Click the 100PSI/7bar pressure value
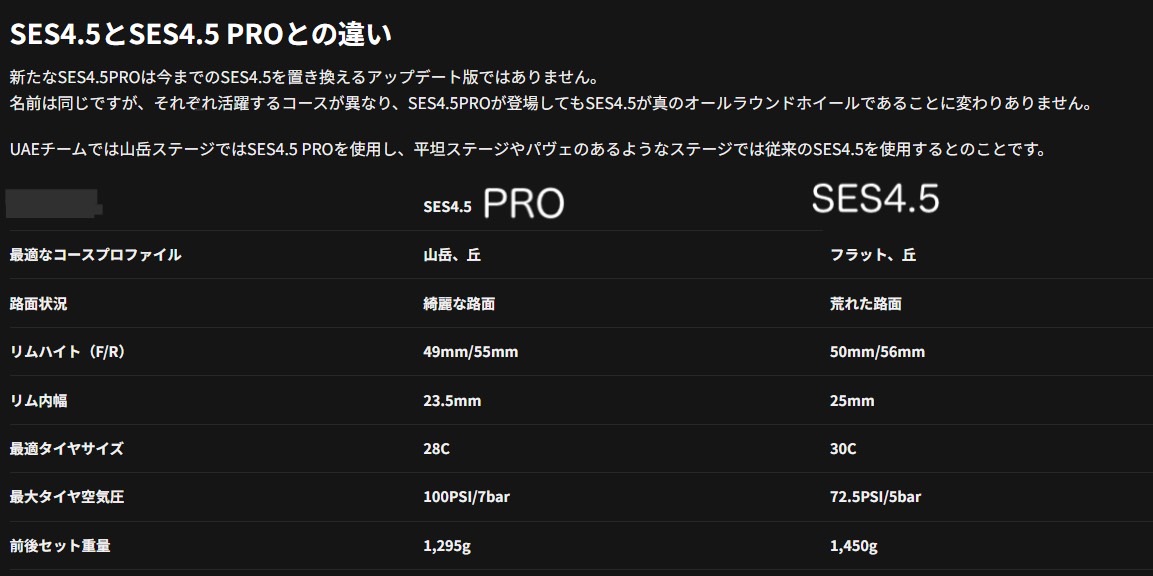Screen dimensions: 1153x576 click(466, 497)
